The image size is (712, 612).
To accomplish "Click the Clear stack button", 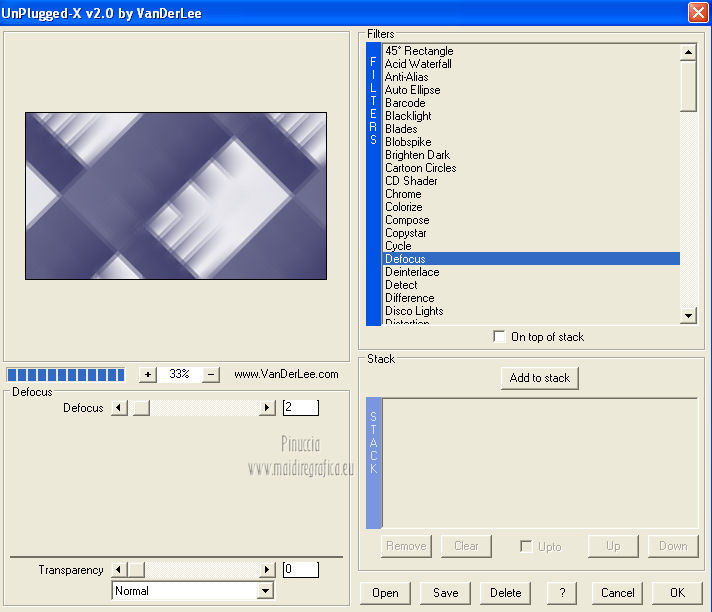I will [x=466, y=546].
